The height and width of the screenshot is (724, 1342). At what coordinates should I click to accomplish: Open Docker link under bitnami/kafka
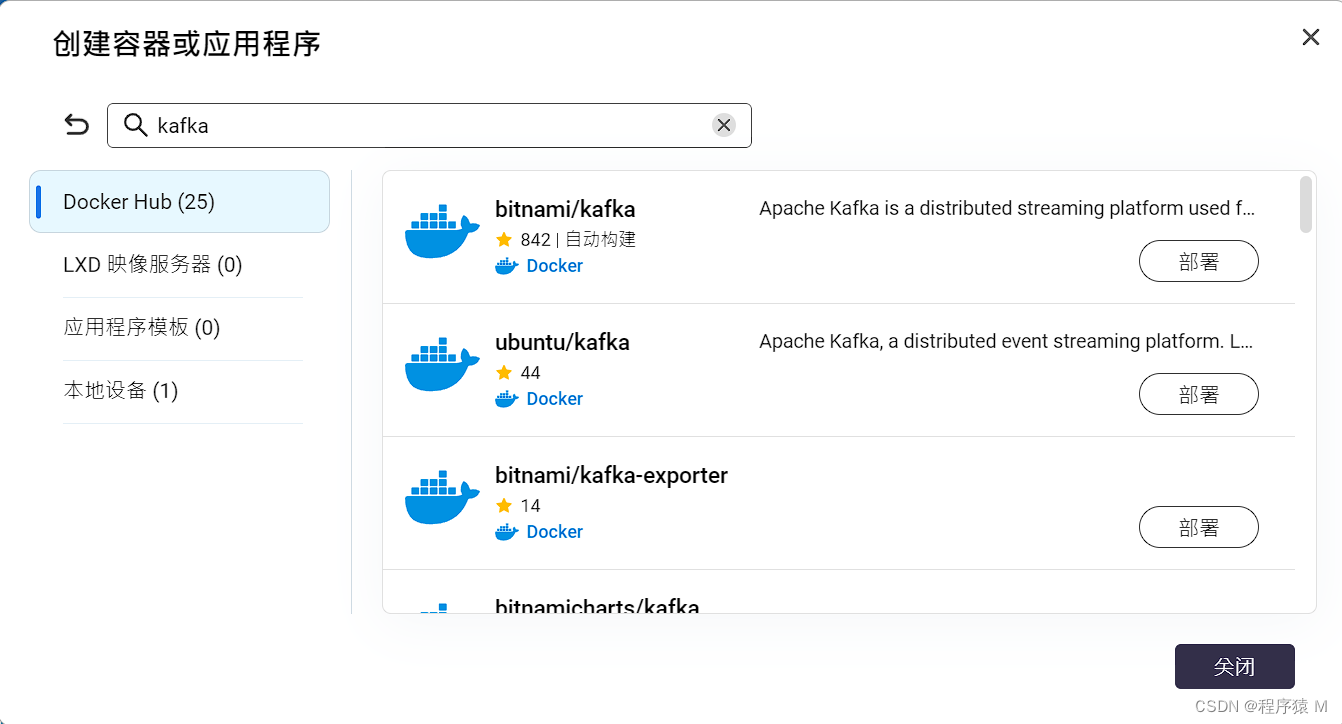coord(555,266)
